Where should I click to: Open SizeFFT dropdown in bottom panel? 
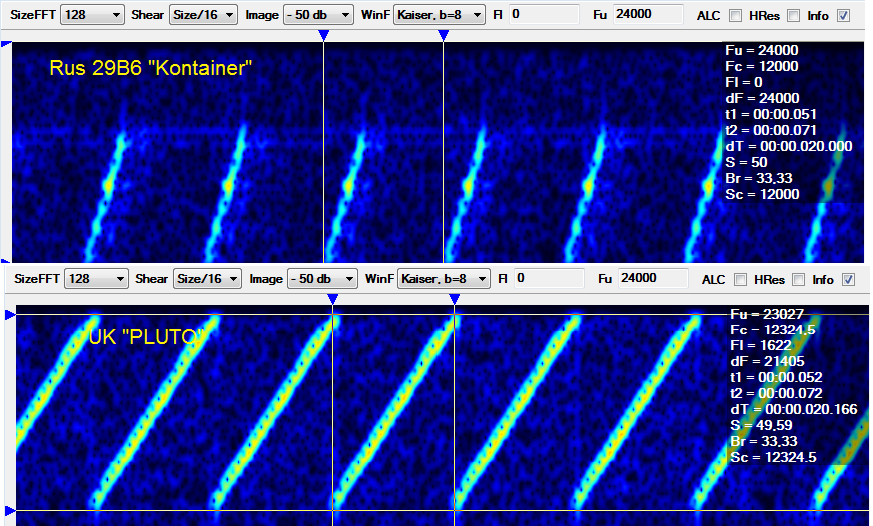(96, 279)
